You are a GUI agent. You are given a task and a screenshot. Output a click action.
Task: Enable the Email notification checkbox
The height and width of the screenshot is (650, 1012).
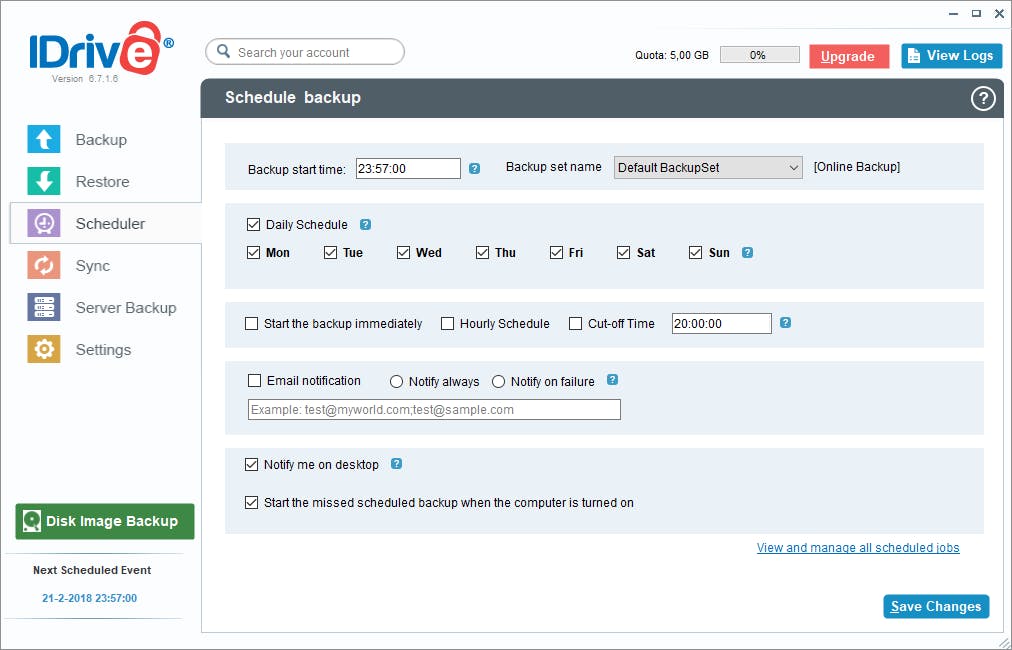pos(255,381)
